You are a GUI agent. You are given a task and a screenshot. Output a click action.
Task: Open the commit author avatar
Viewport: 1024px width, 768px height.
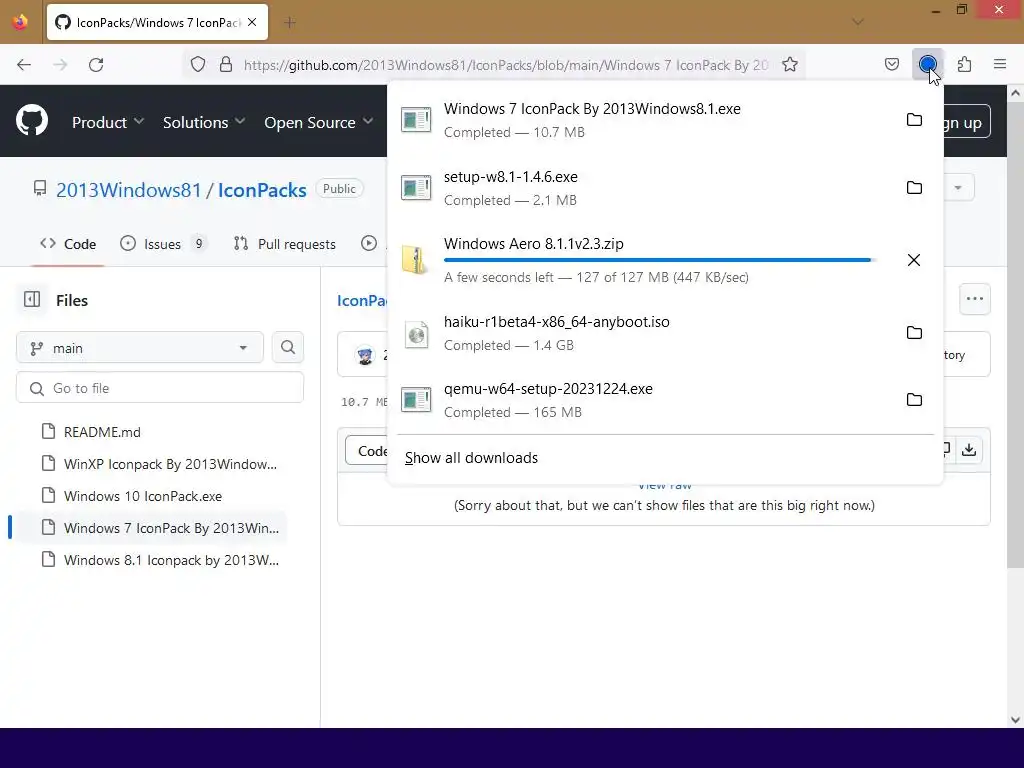point(365,355)
